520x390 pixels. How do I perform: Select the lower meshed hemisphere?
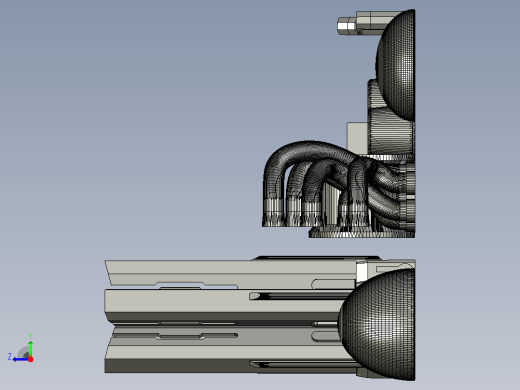[378, 324]
